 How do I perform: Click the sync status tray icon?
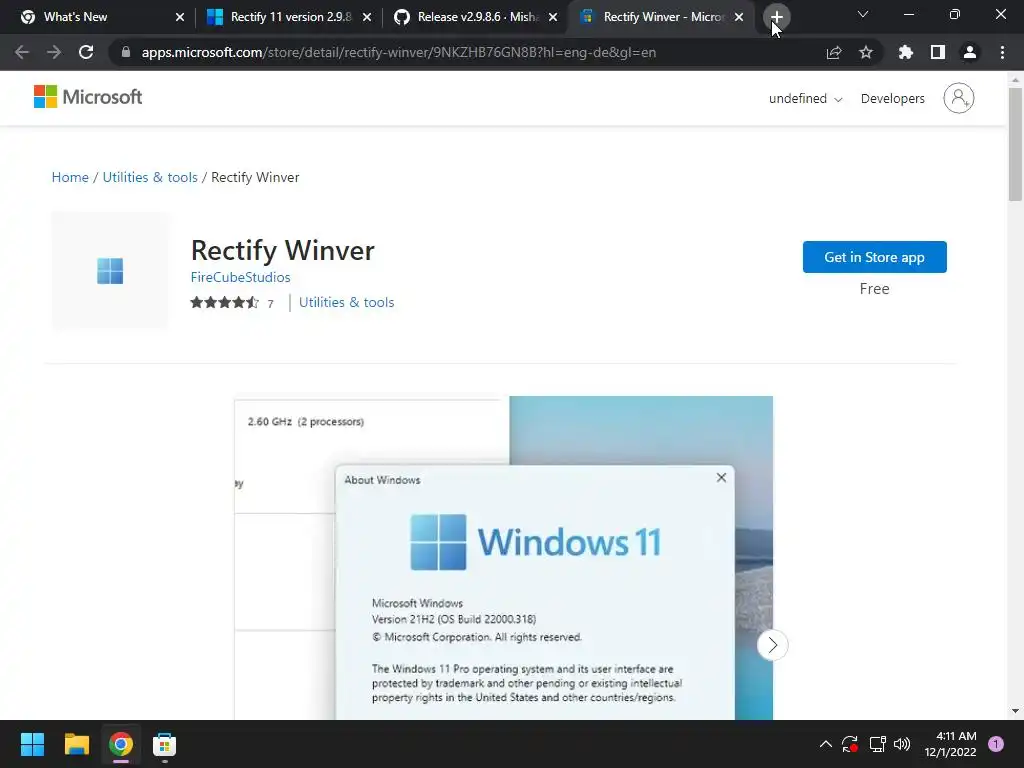(x=850, y=744)
